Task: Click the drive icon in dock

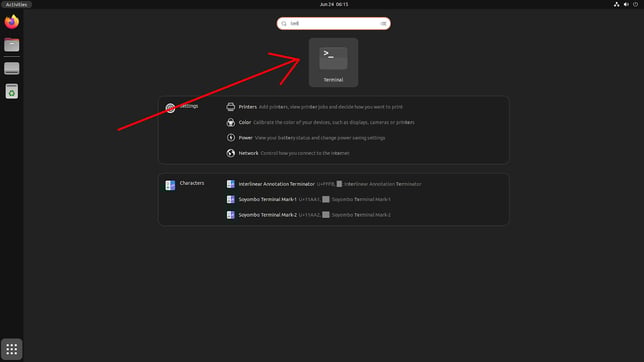Action: (12, 68)
